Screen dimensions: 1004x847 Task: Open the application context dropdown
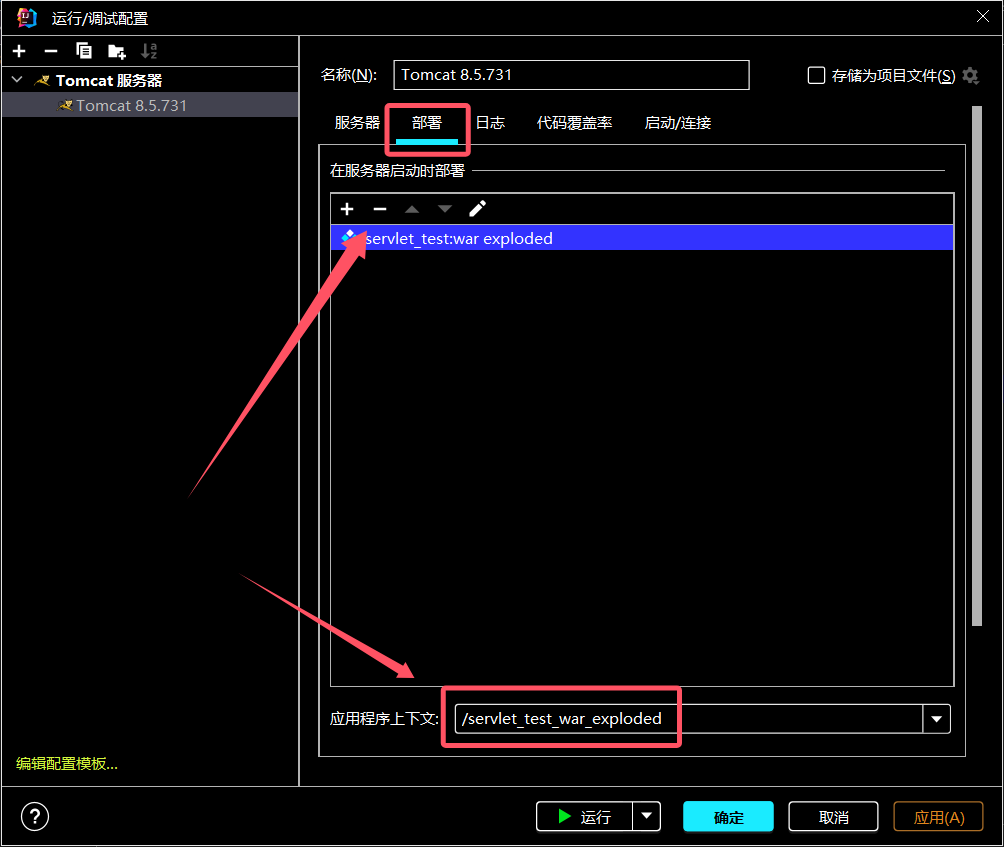click(937, 719)
